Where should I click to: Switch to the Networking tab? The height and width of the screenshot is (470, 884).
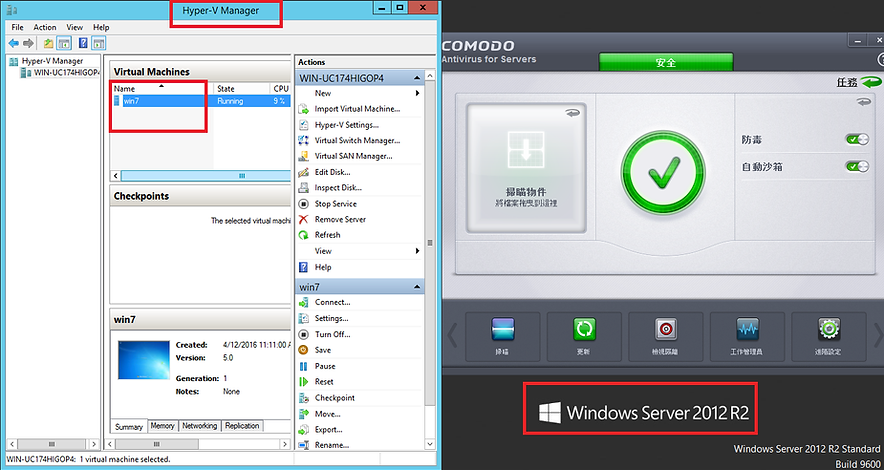200,426
